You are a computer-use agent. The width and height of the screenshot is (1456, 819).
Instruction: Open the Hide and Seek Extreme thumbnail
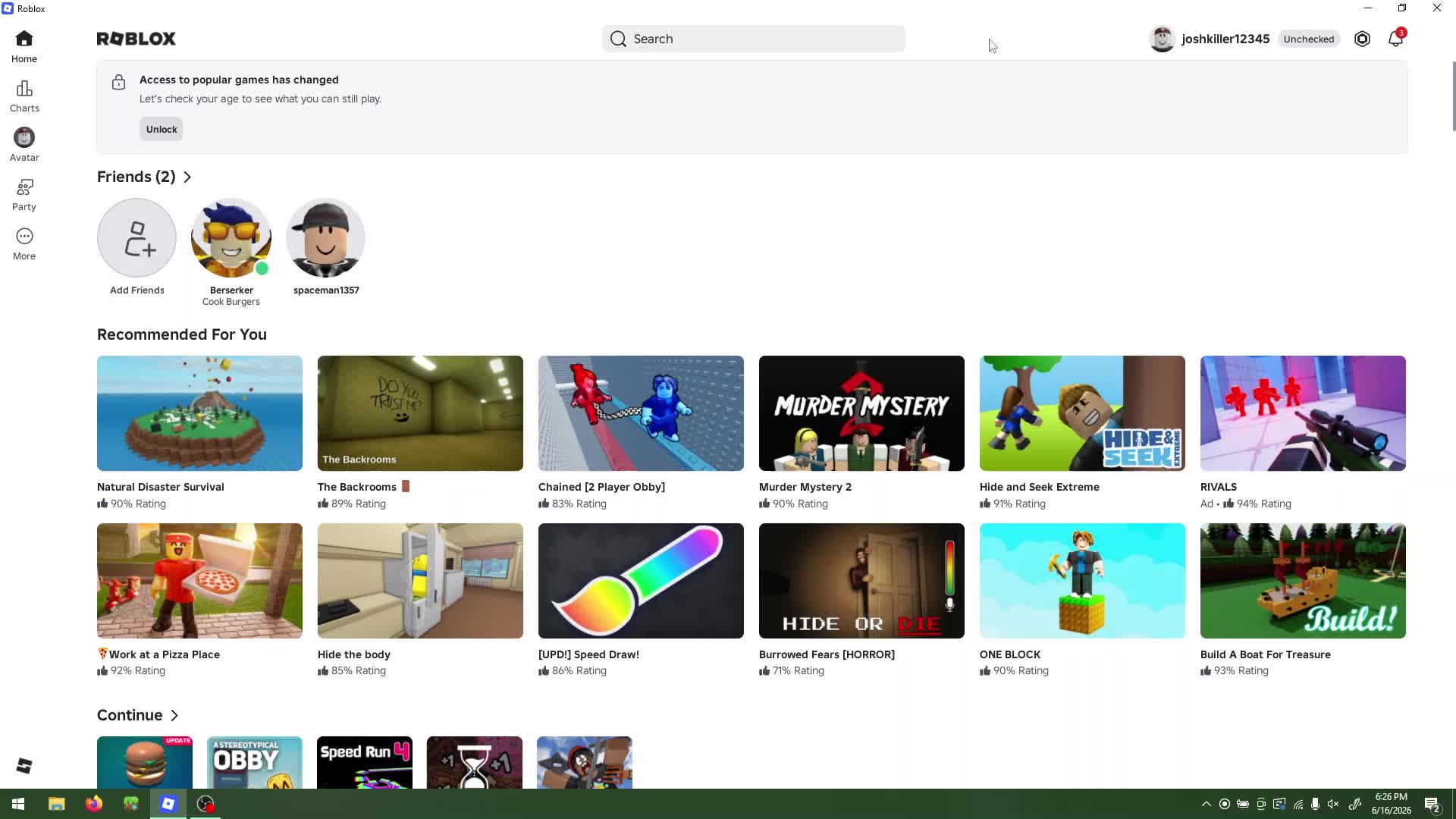[1082, 413]
